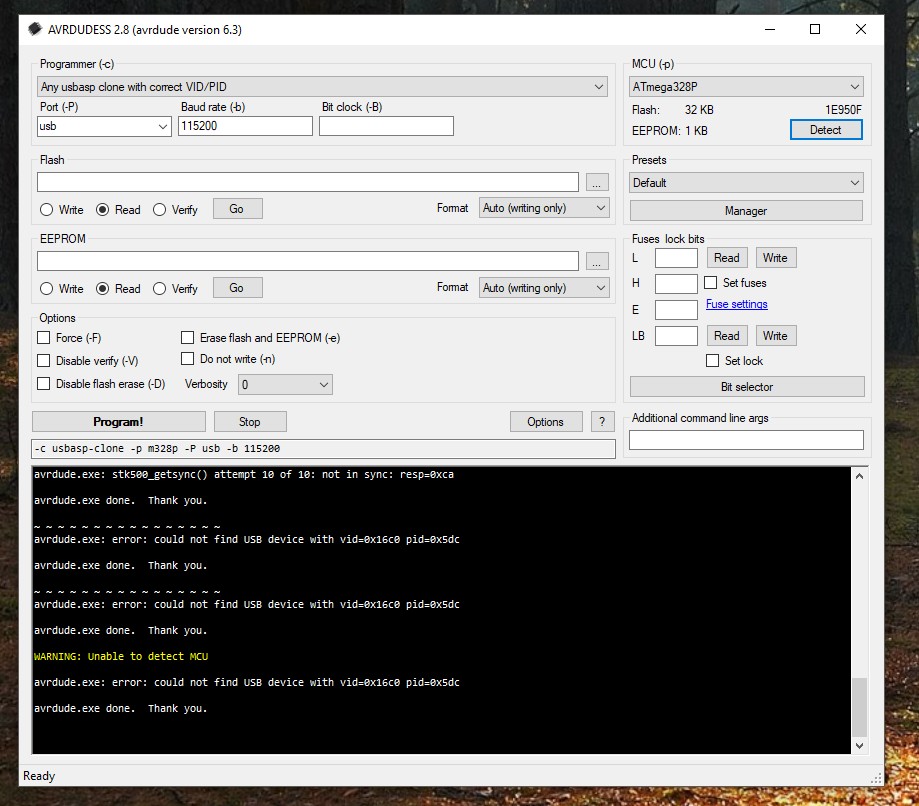Image resolution: width=919 pixels, height=806 pixels.
Task: Browse for a Flash file with ... button
Action: tap(597, 182)
